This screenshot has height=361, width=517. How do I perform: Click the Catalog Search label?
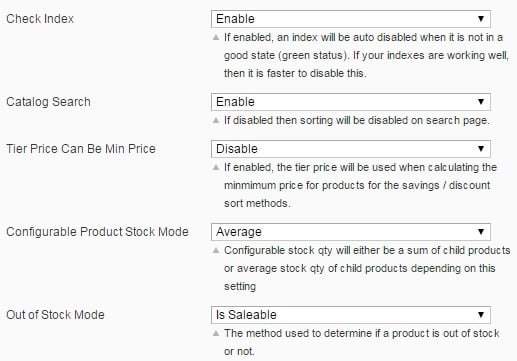(x=48, y=102)
